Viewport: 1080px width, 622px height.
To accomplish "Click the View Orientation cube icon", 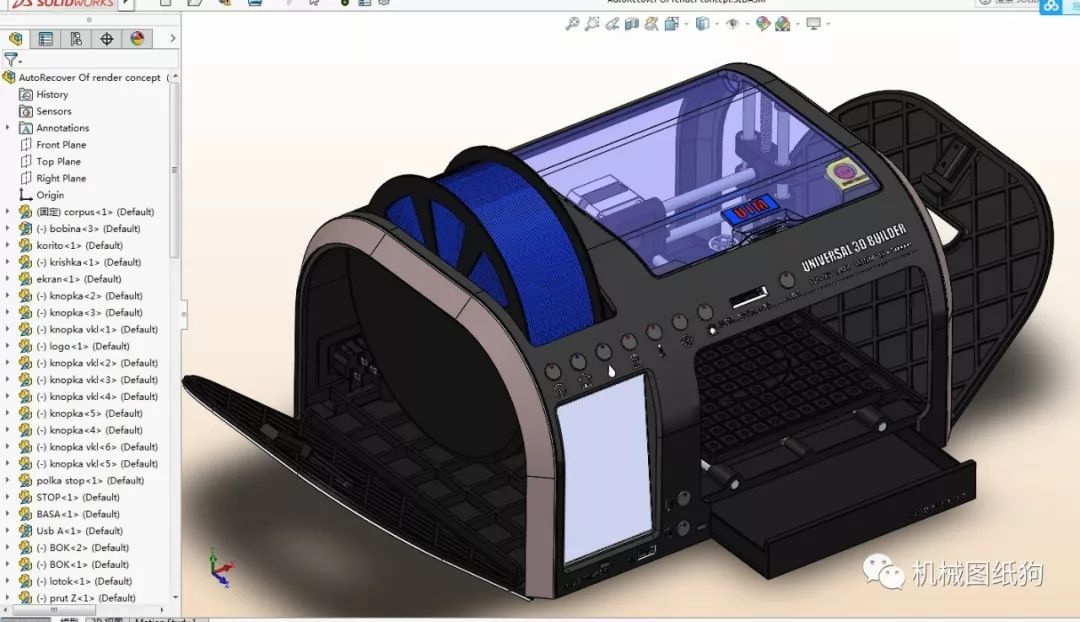I will coord(672,24).
